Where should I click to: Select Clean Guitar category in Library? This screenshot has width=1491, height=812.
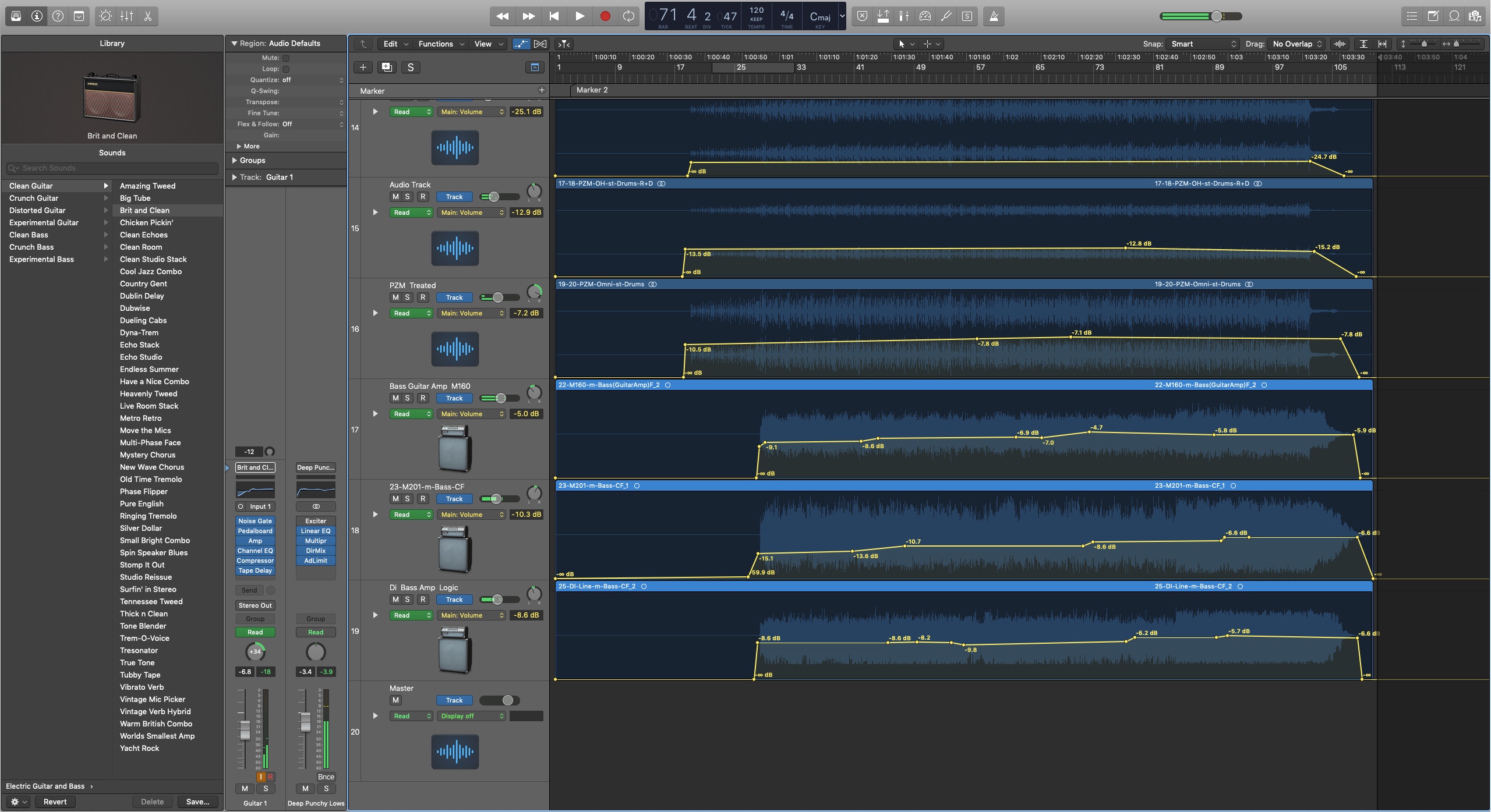(x=56, y=186)
